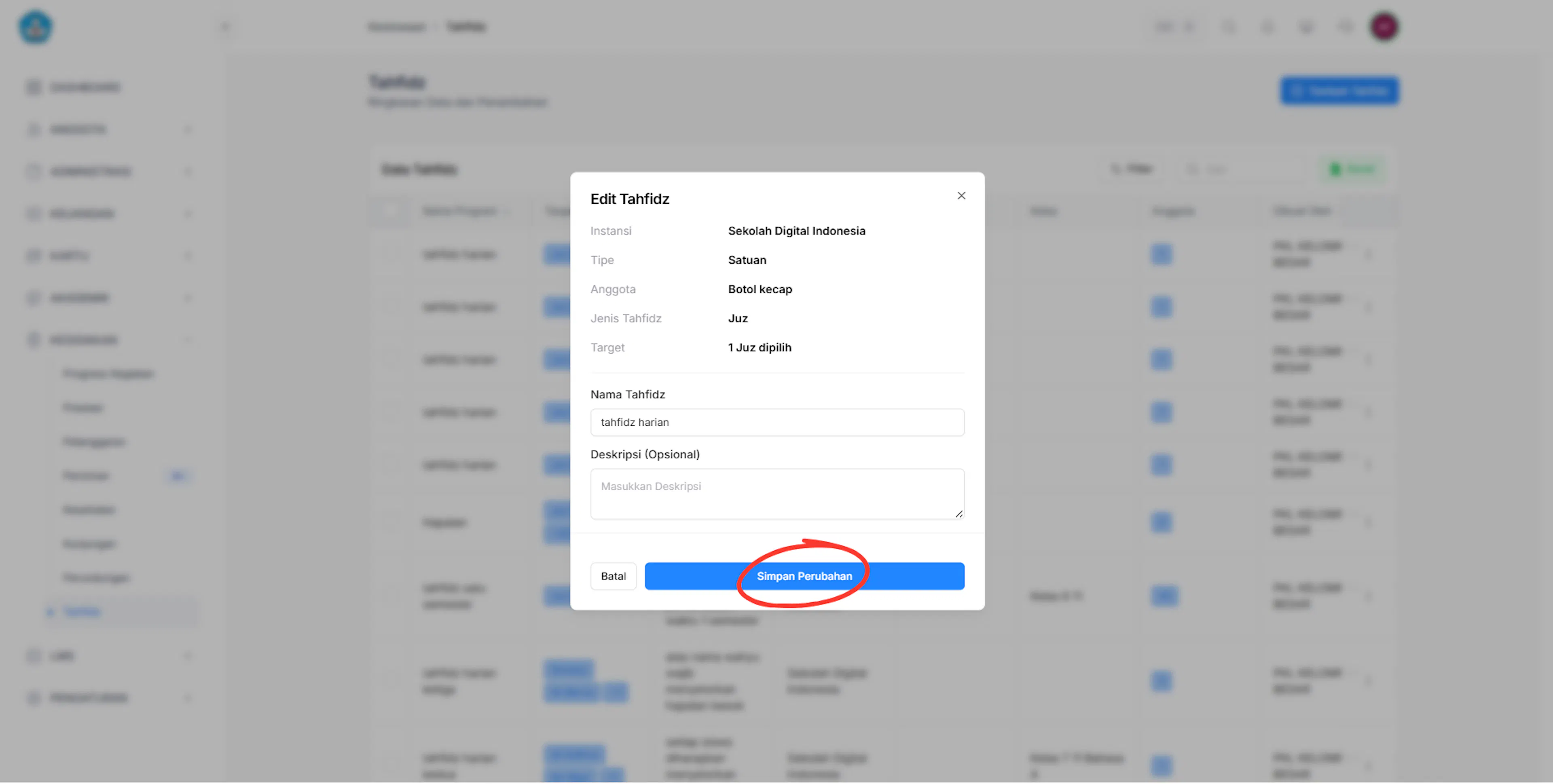Click the 'Target' row label

point(607,348)
